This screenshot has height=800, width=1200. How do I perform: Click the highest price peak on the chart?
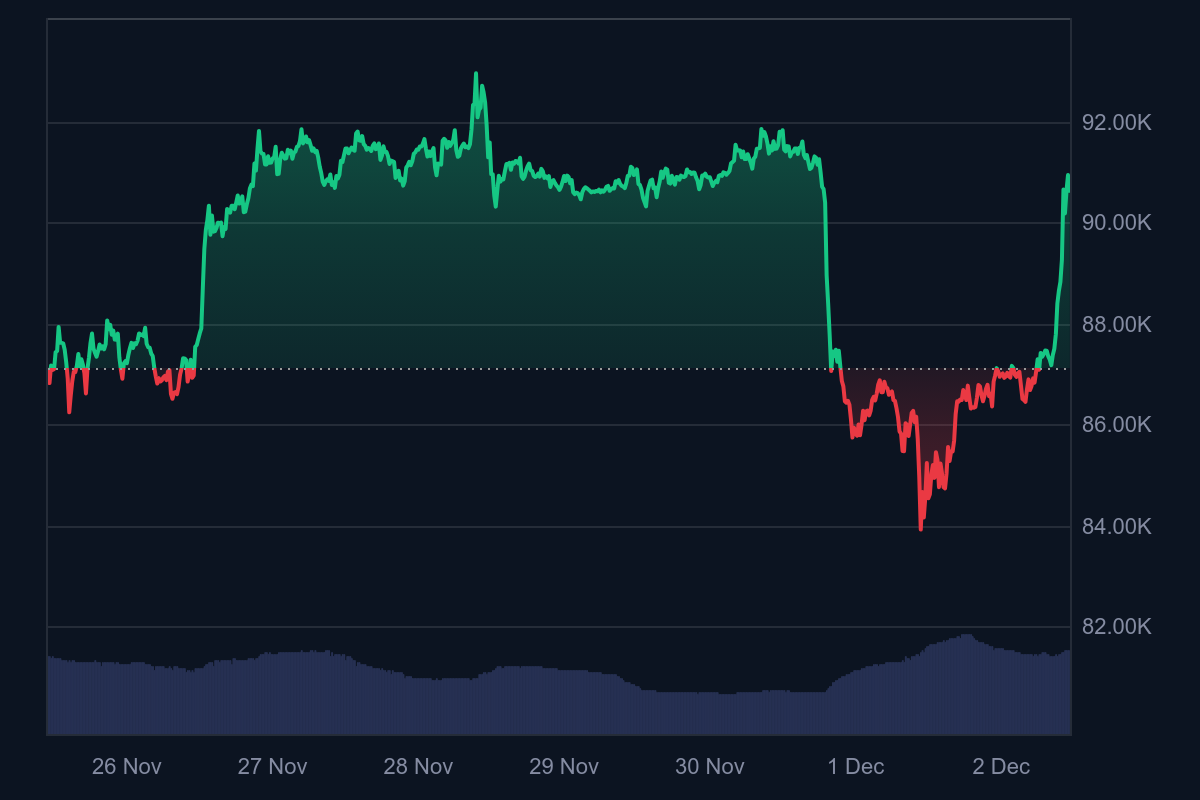476,74
